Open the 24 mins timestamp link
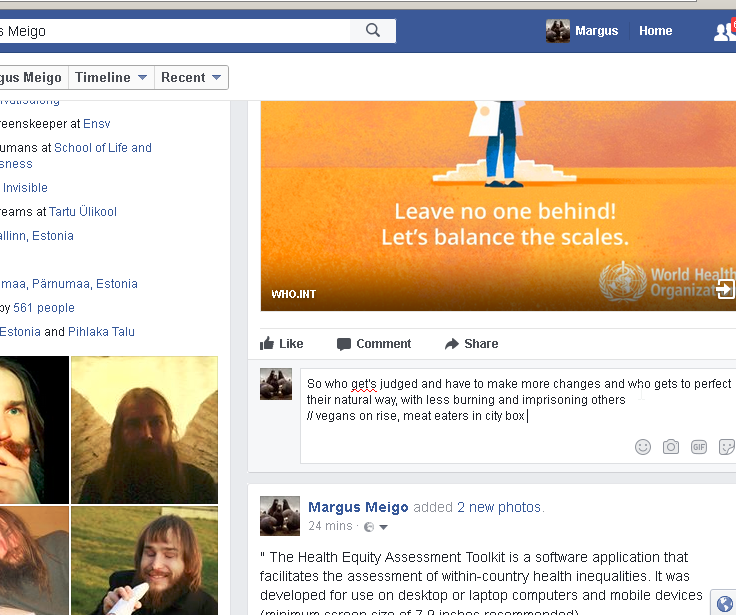The height and width of the screenshot is (615, 736). 330,526
